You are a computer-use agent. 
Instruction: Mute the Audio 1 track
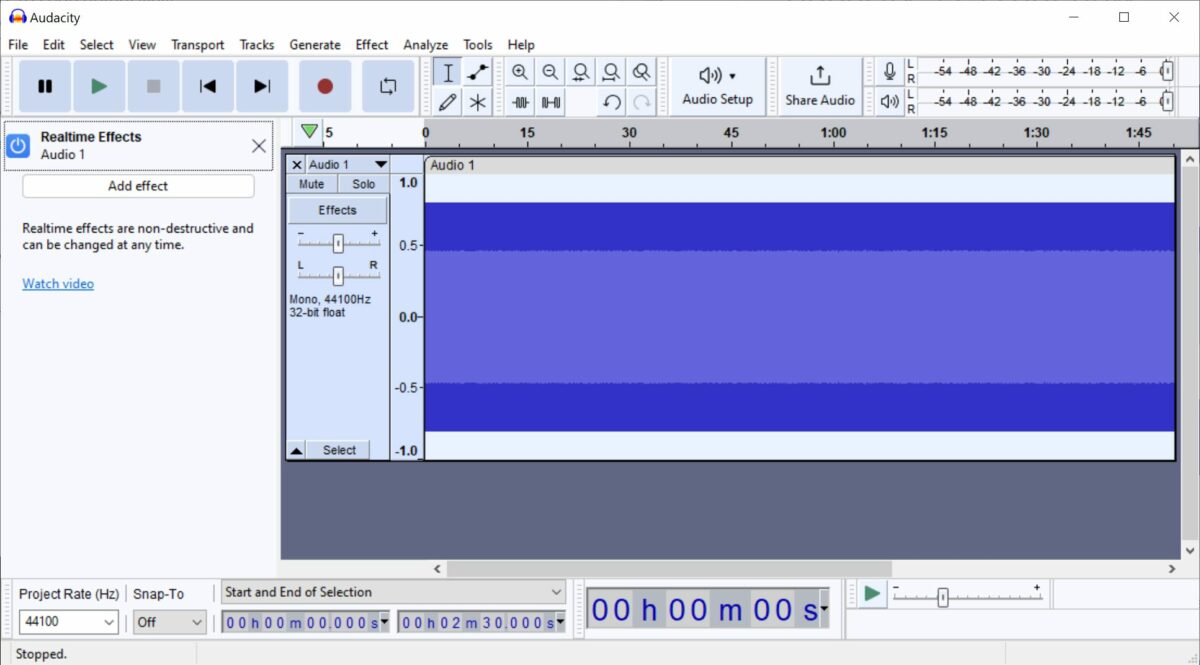pos(310,183)
